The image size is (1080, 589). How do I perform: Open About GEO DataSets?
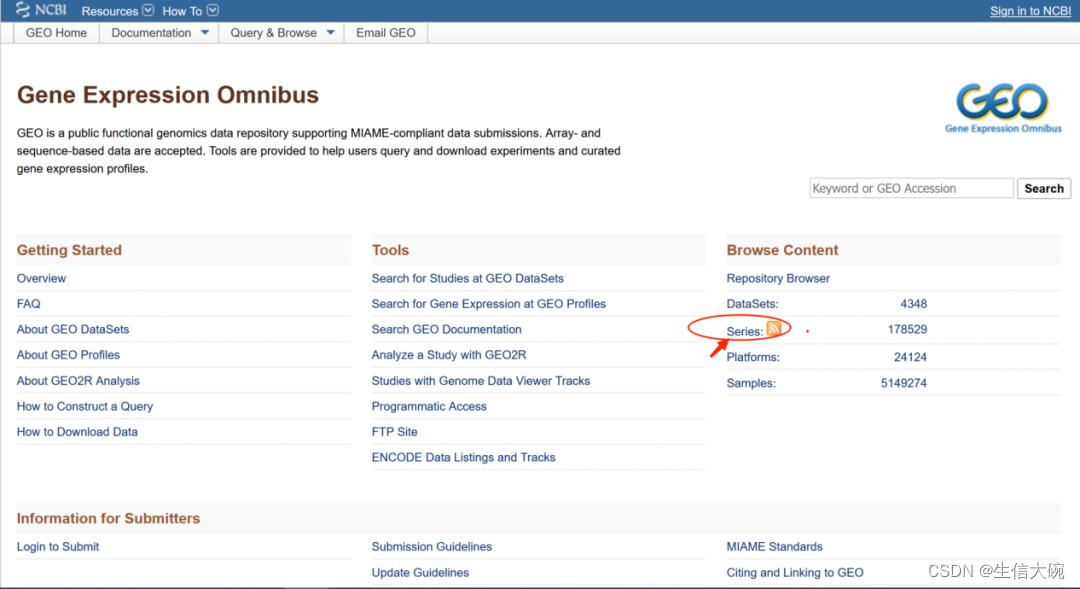tap(73, 329)
